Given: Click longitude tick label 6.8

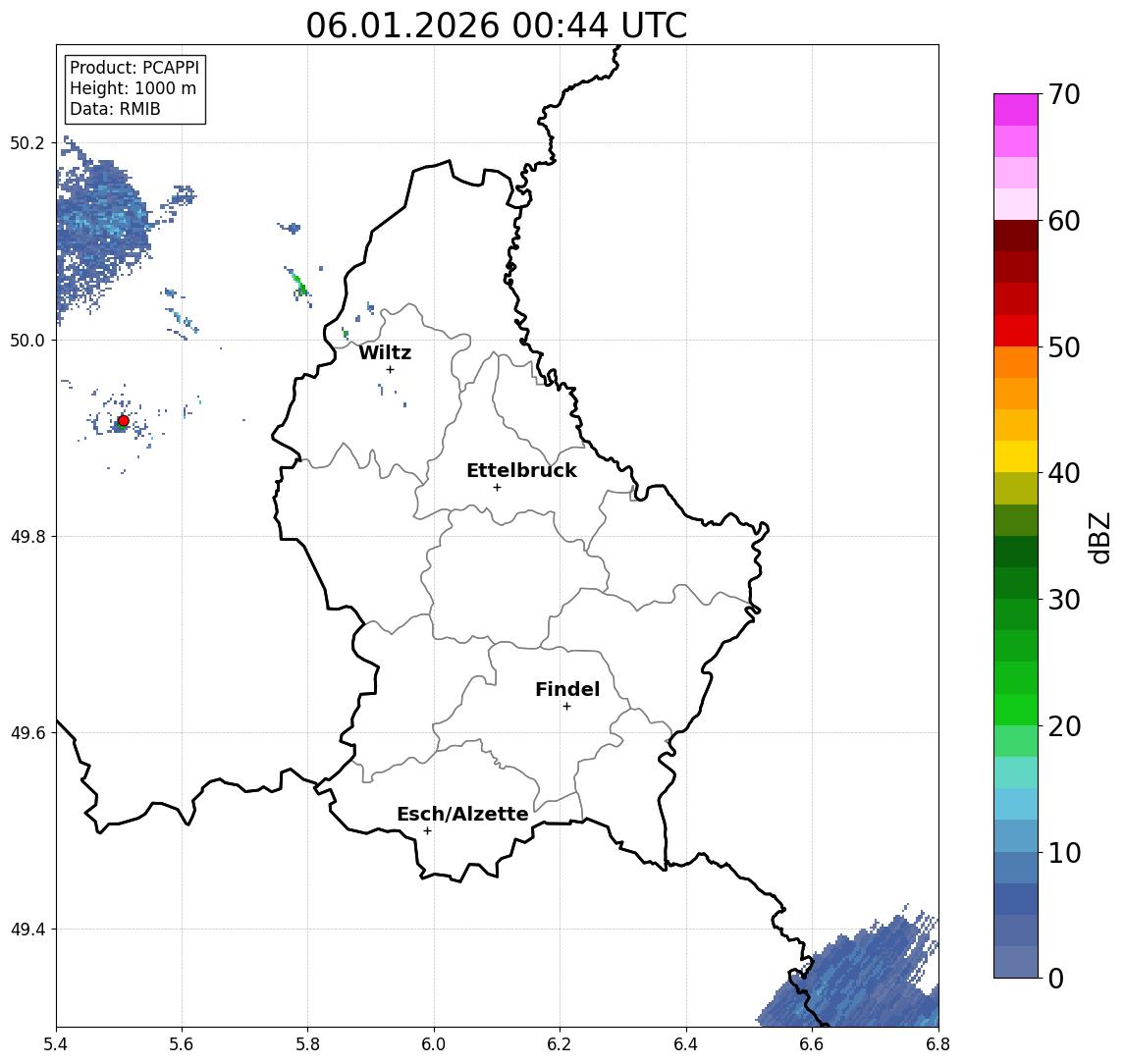Looking at the screenshot, I should (x=938, y=1044).
